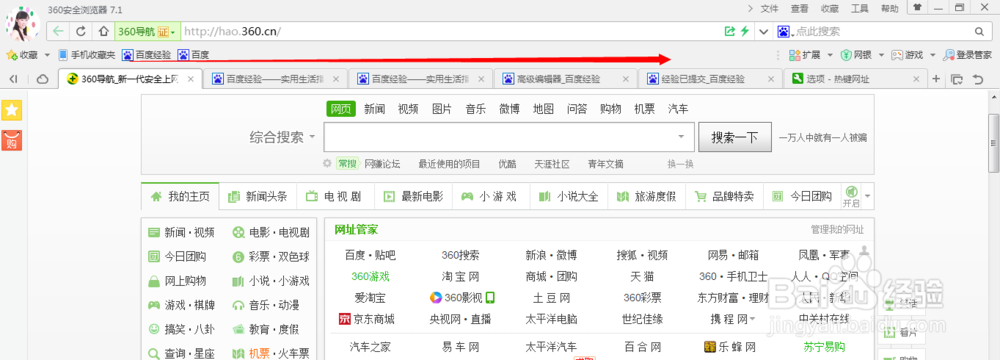This screenshot has height=360, width=1000.
Task: Open the 查看 menu
Action: [x=800, y=9]
